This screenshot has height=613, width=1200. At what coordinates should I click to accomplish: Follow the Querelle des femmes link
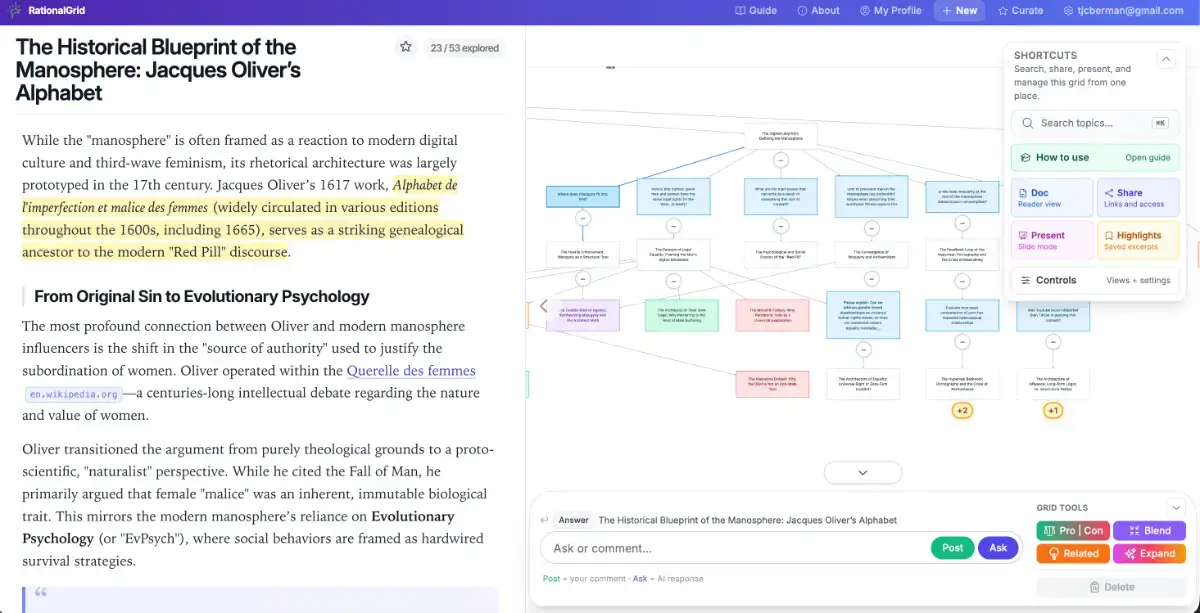[411, 370]
